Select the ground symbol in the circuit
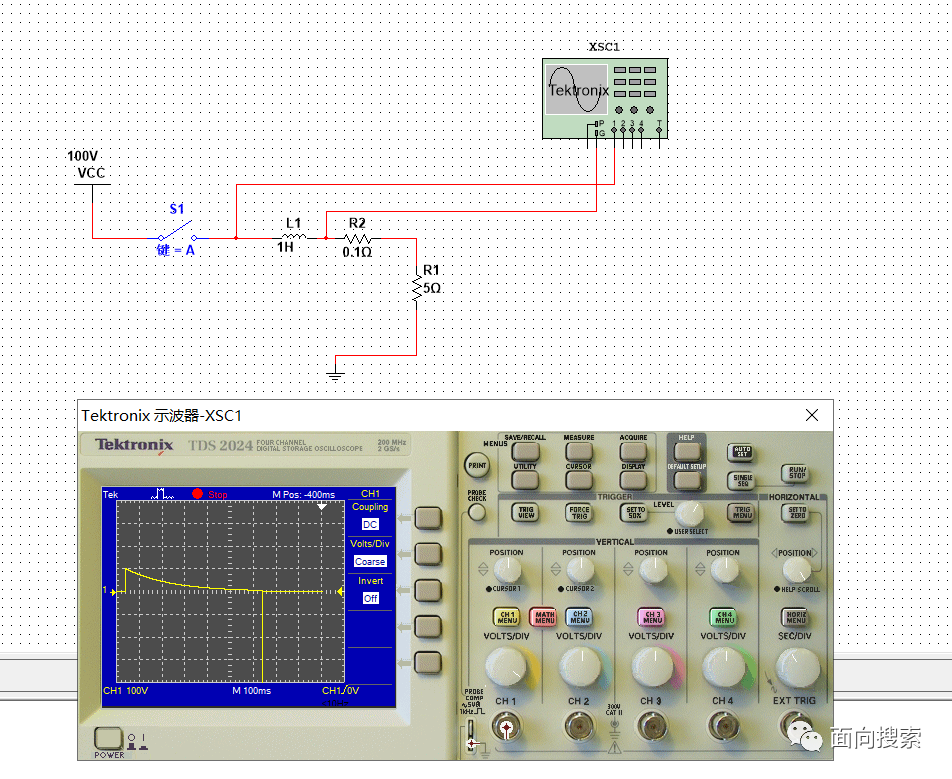Image resolution: width=952 pixels, height=779 pixels. click(335, 374)
